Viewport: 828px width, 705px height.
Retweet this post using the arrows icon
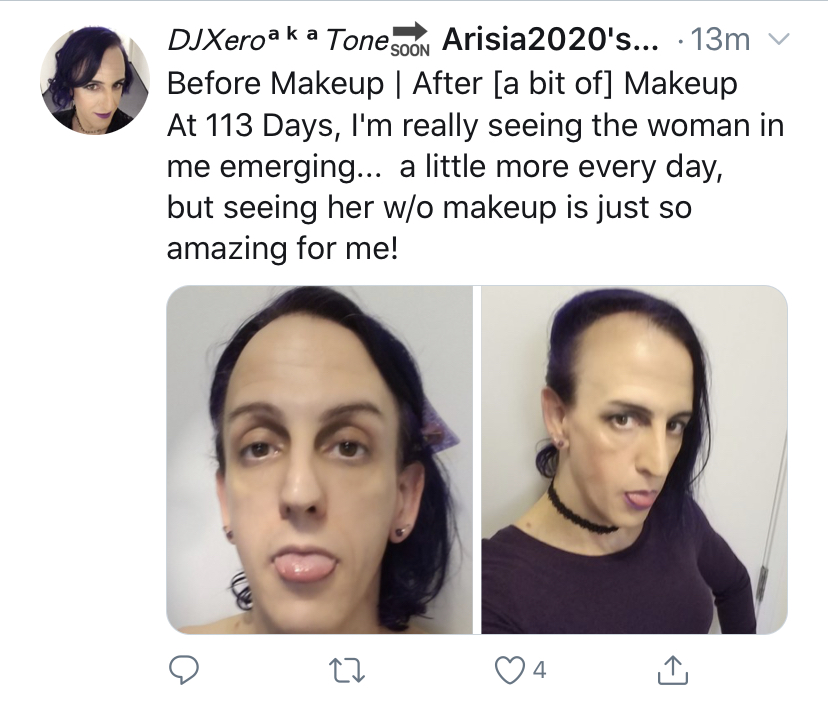(347, 671)
